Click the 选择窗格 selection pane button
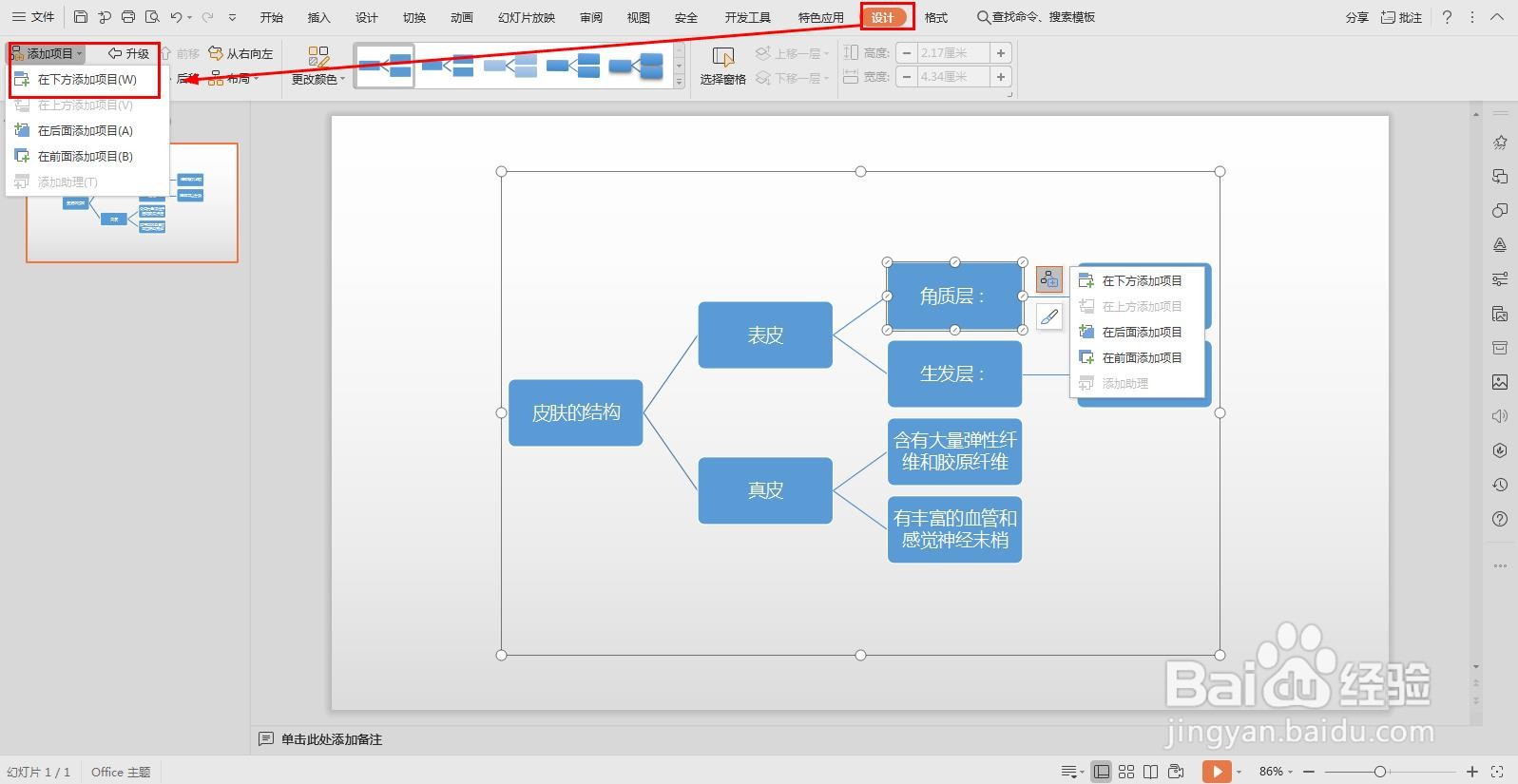Screen dimensions: 1518x784 click(x=723, y=66)
